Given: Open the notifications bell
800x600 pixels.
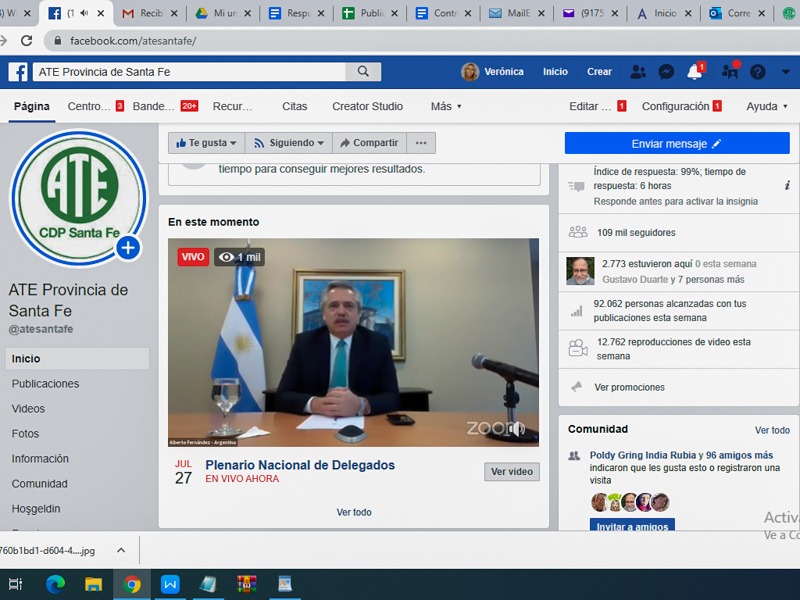Looking at the screenshot, I should 694,72.
